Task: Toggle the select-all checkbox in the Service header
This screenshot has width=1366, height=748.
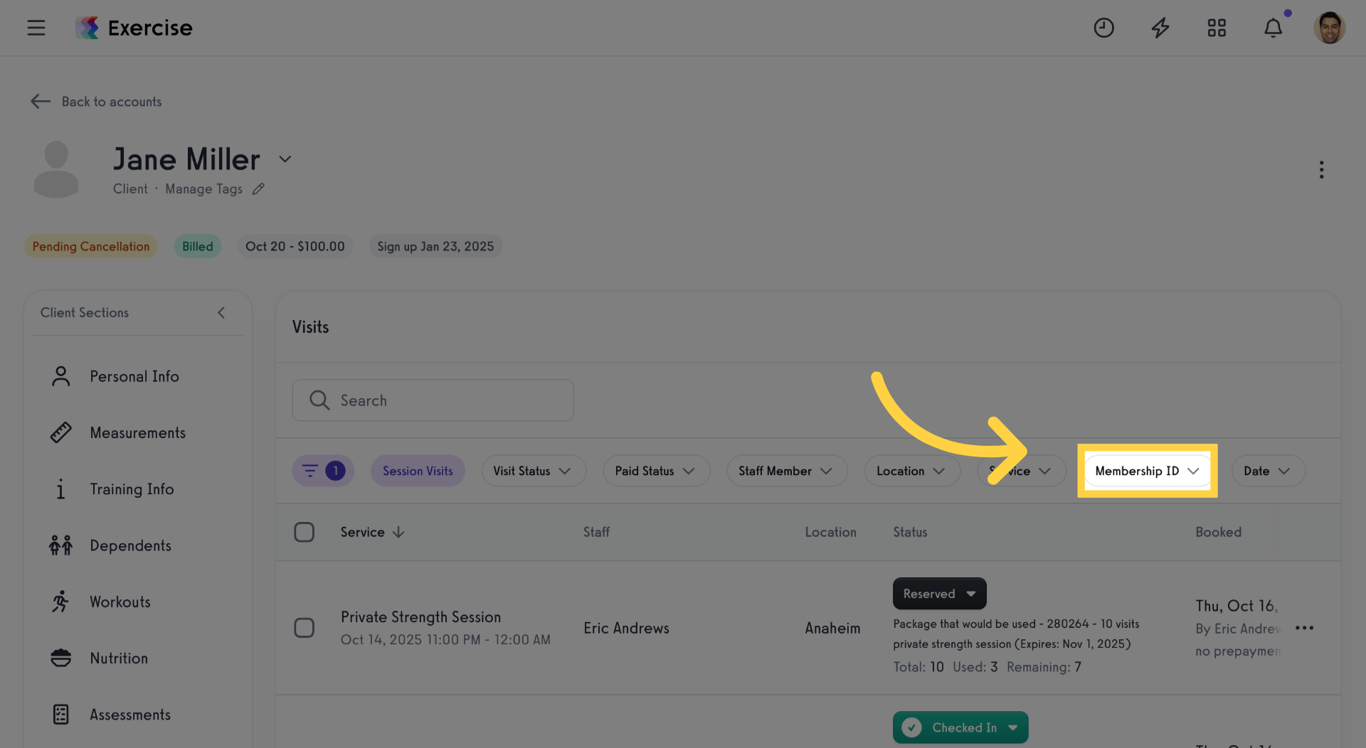Action: pyautogui.click(x=305, y=531)
